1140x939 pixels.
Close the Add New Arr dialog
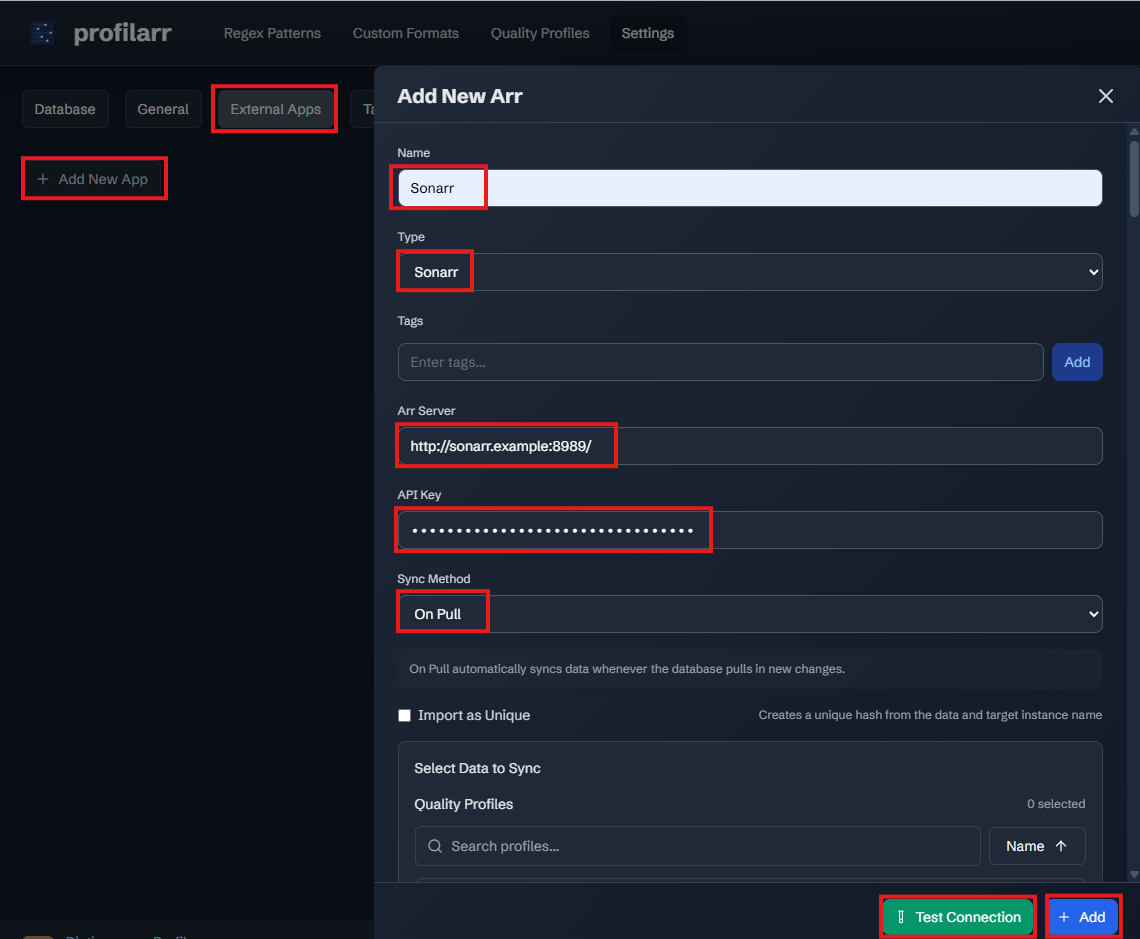[1105, 96]
